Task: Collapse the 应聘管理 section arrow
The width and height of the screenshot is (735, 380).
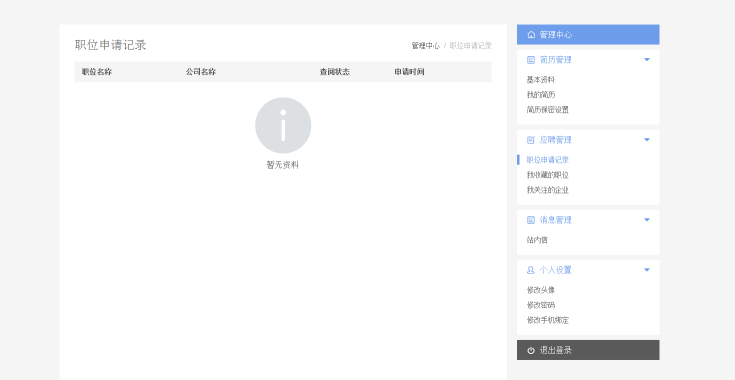Action: click(647, 140)
